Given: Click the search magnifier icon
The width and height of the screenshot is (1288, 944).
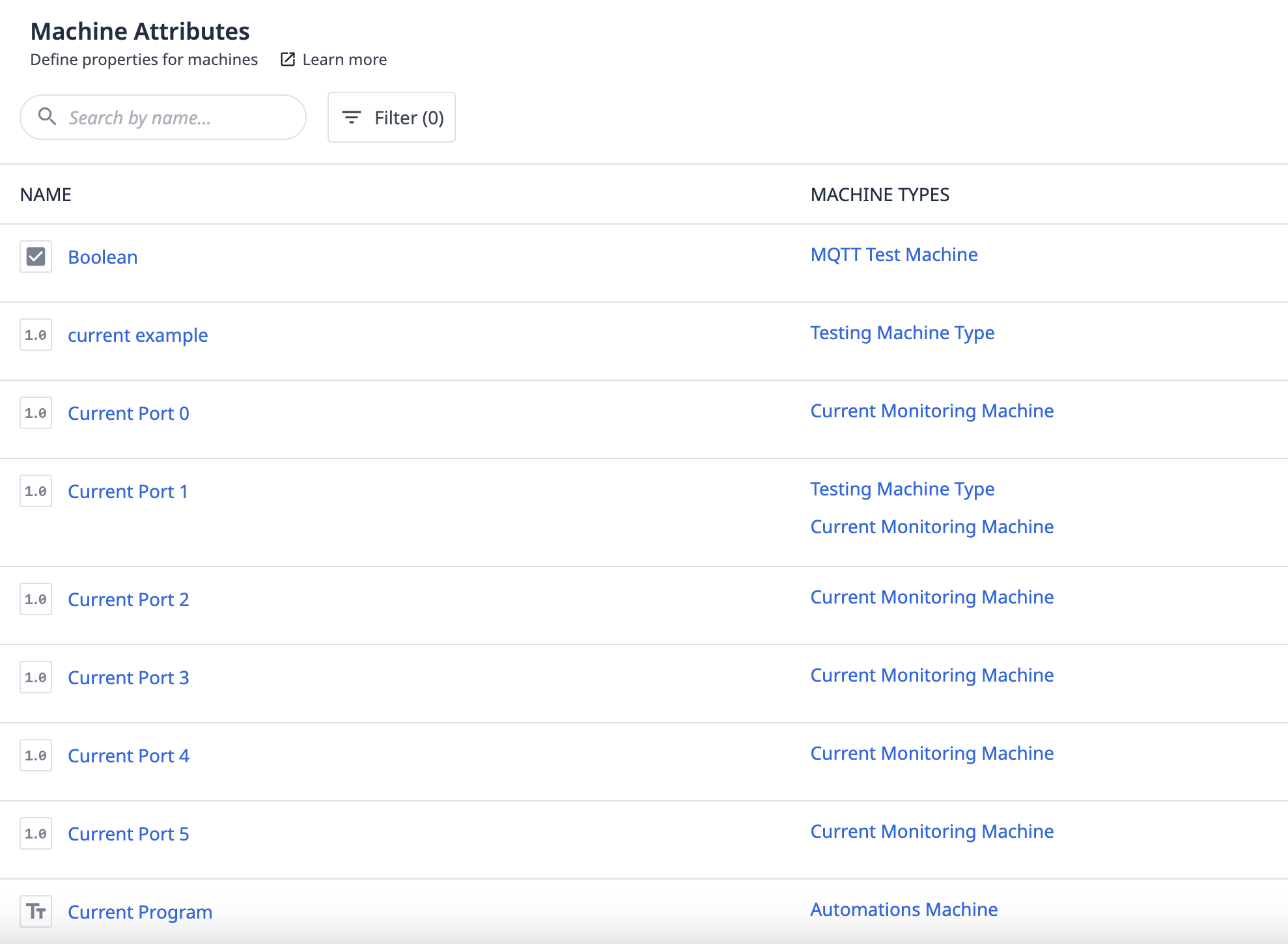Looking at the screenshot, I should tap(47, 117).
